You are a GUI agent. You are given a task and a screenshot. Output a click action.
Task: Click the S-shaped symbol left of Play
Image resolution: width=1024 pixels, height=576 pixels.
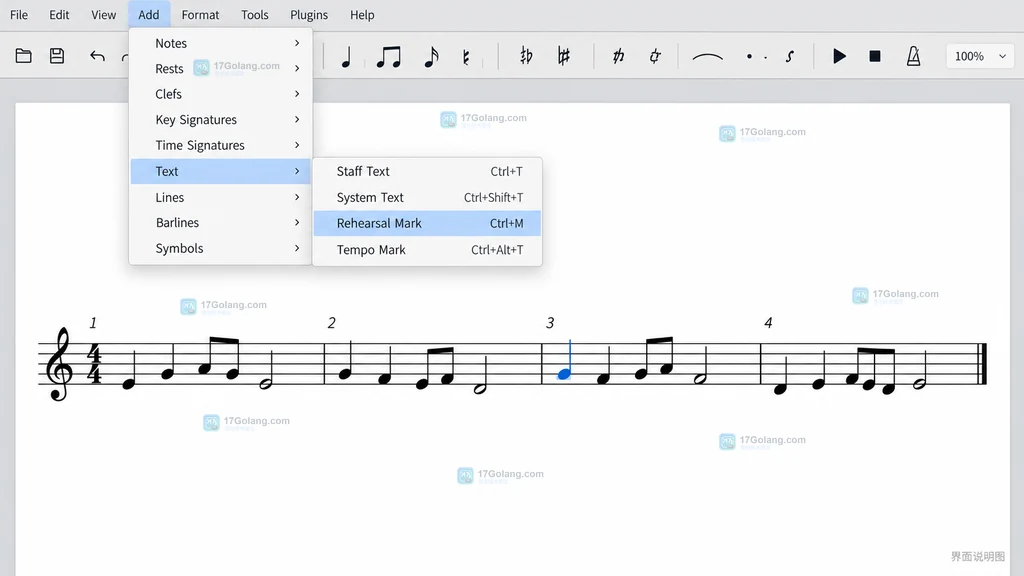click(x=790, y=57)
